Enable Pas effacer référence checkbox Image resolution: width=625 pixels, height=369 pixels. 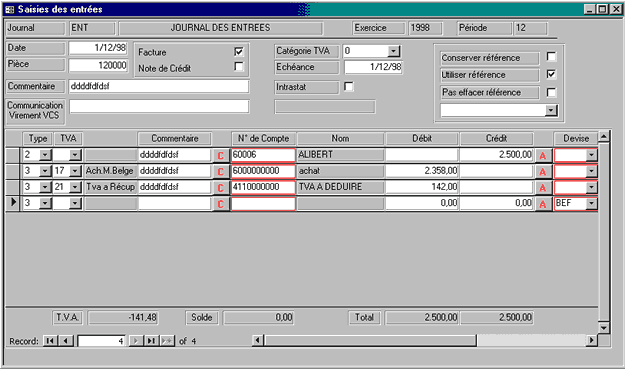pos(551,92)
